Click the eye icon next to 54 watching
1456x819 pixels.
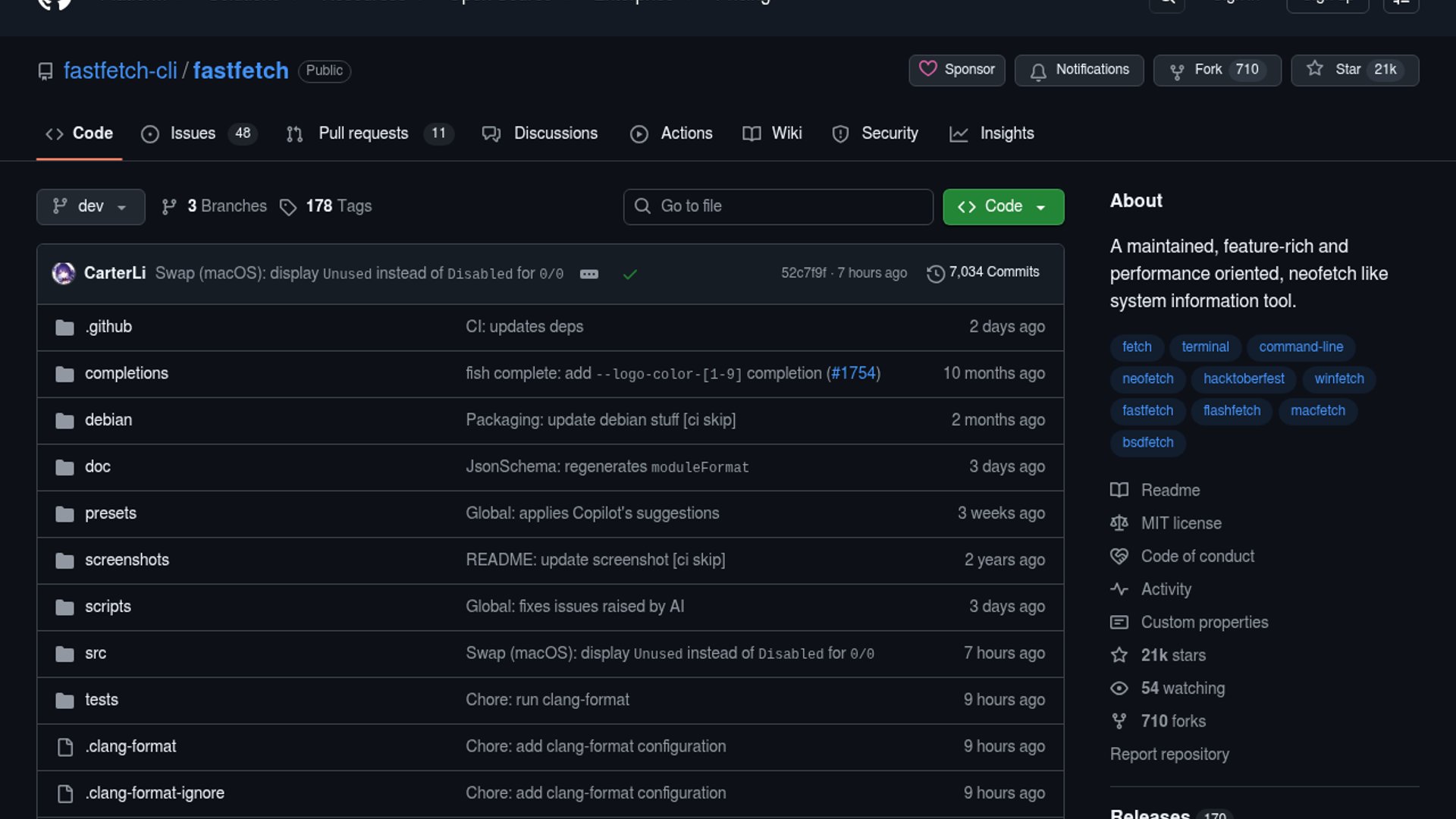coord(1119,689)
